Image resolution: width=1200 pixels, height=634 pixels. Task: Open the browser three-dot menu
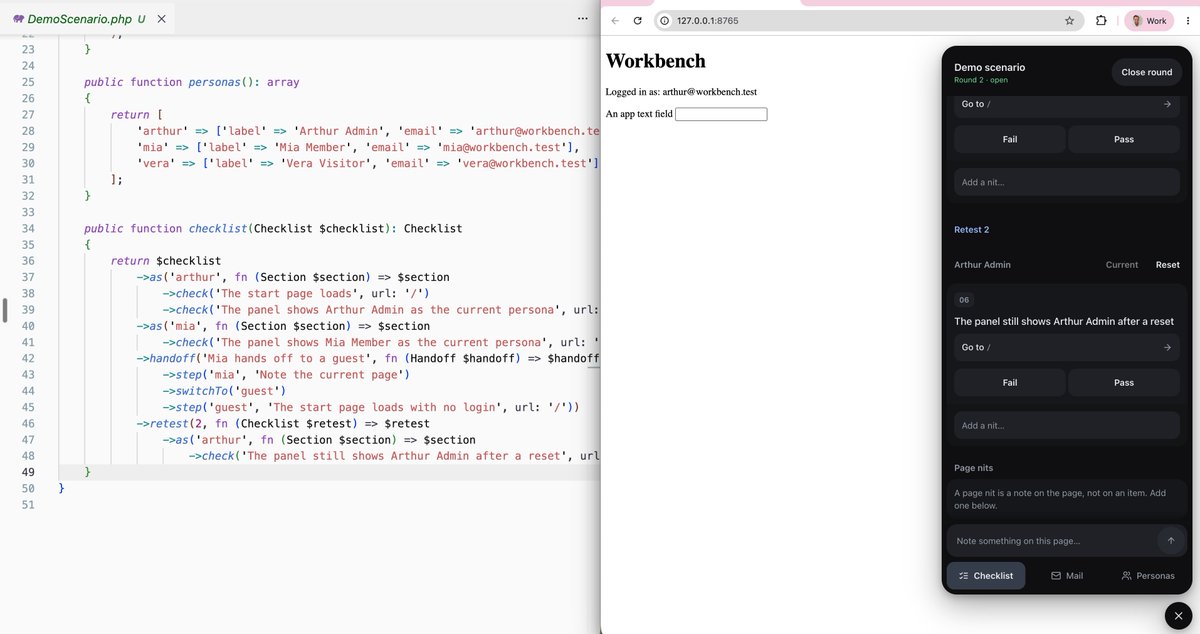1188,20
